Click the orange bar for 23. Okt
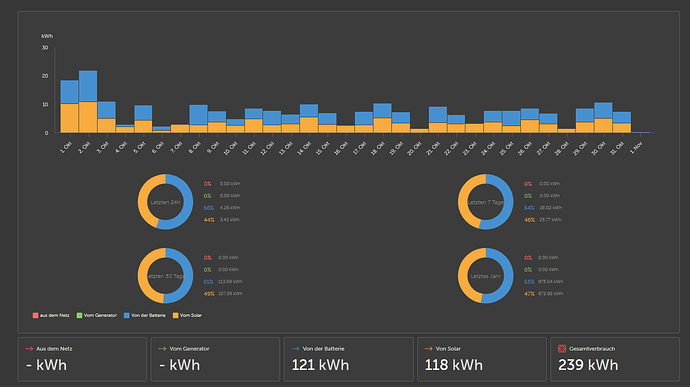The image size is (690, 387). [474, 128]
